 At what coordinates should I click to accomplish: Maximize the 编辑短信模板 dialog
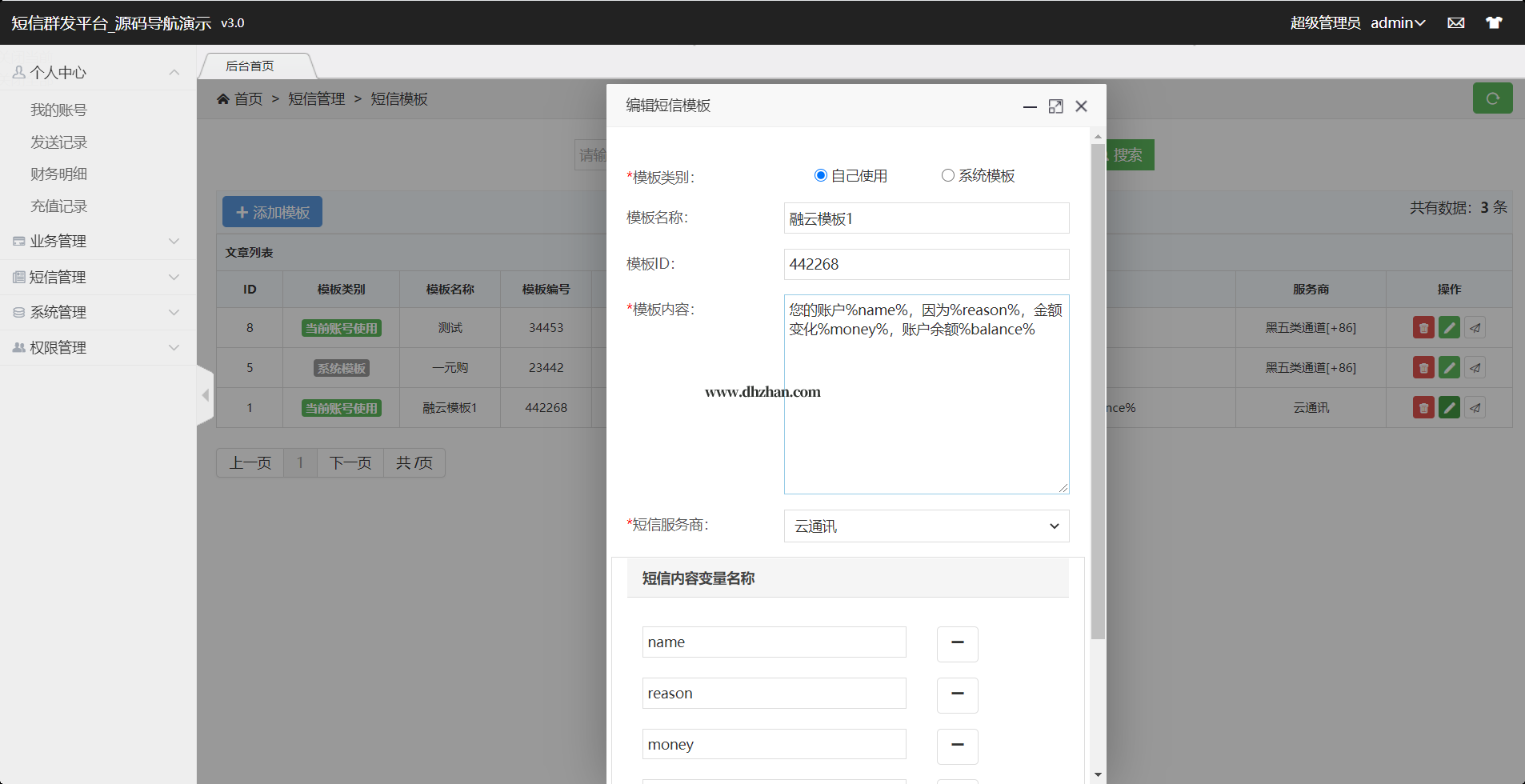[1055, 106]
